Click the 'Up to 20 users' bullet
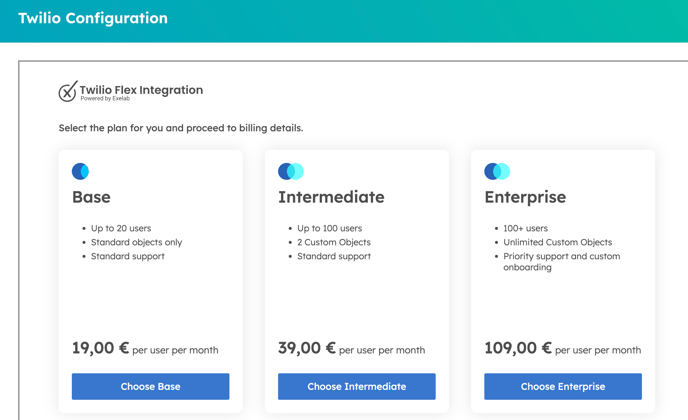Screen dimensions: 688x420 [x=121, y=228]
